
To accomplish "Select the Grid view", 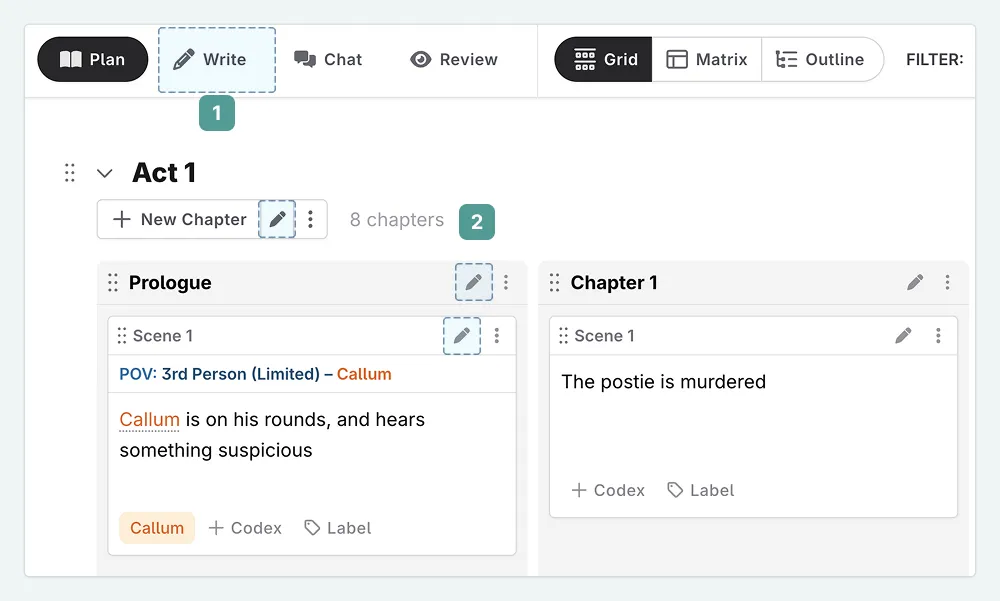I will tap(603, 59).
